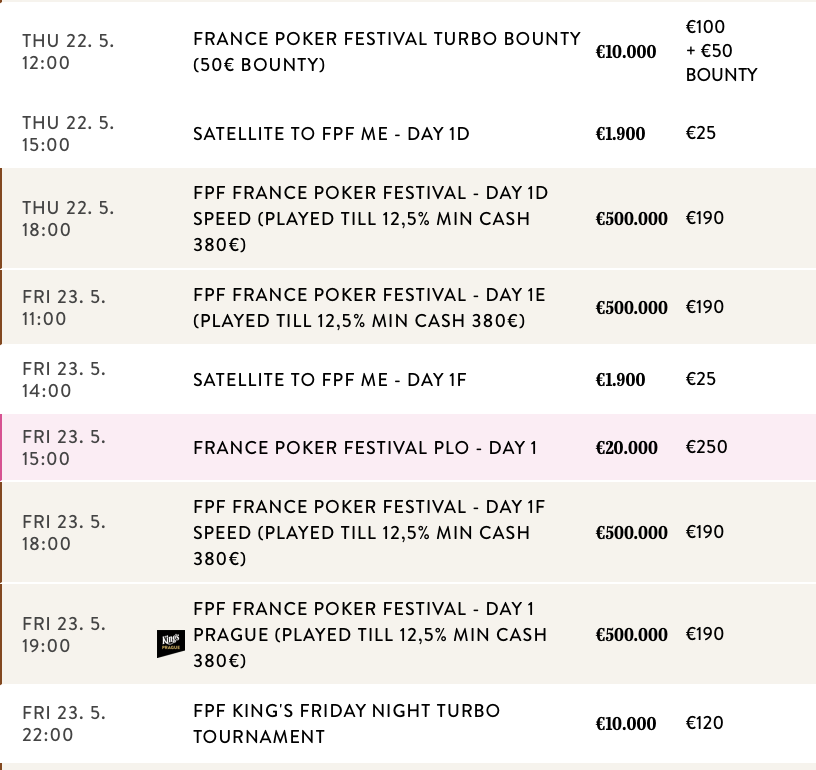This screenshot has width=816, height=770.
Task: Select Satellite to FPF ME Day 1D
Action: point(331,134)
